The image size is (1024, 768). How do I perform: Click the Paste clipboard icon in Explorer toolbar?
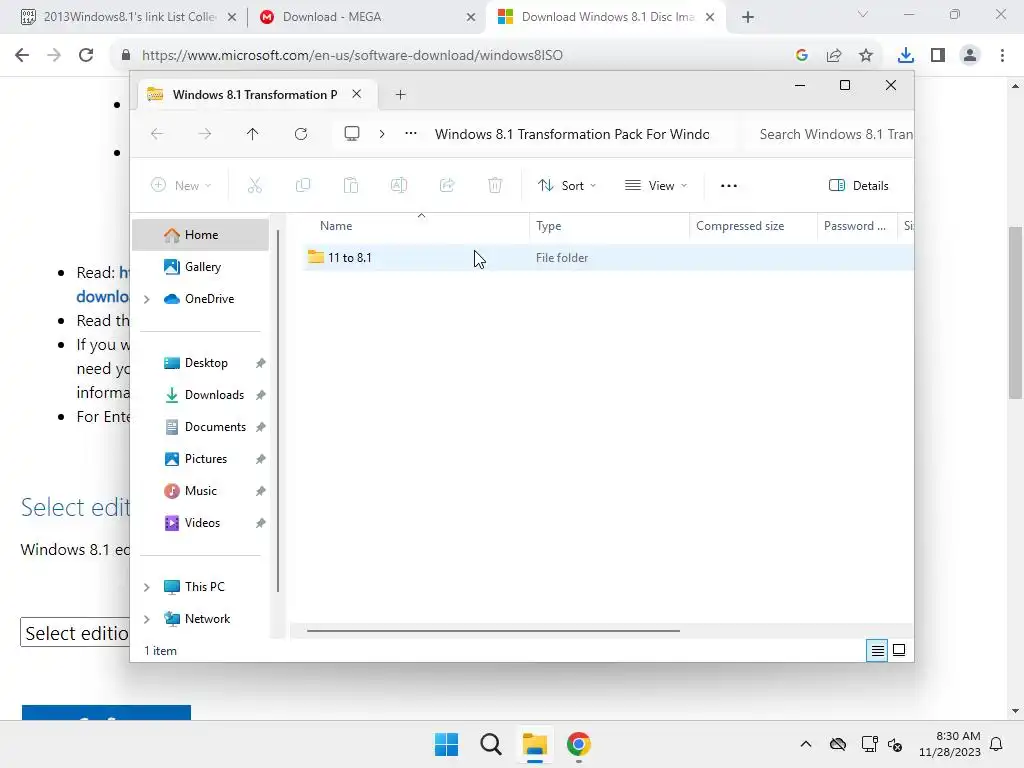[351, 185]
